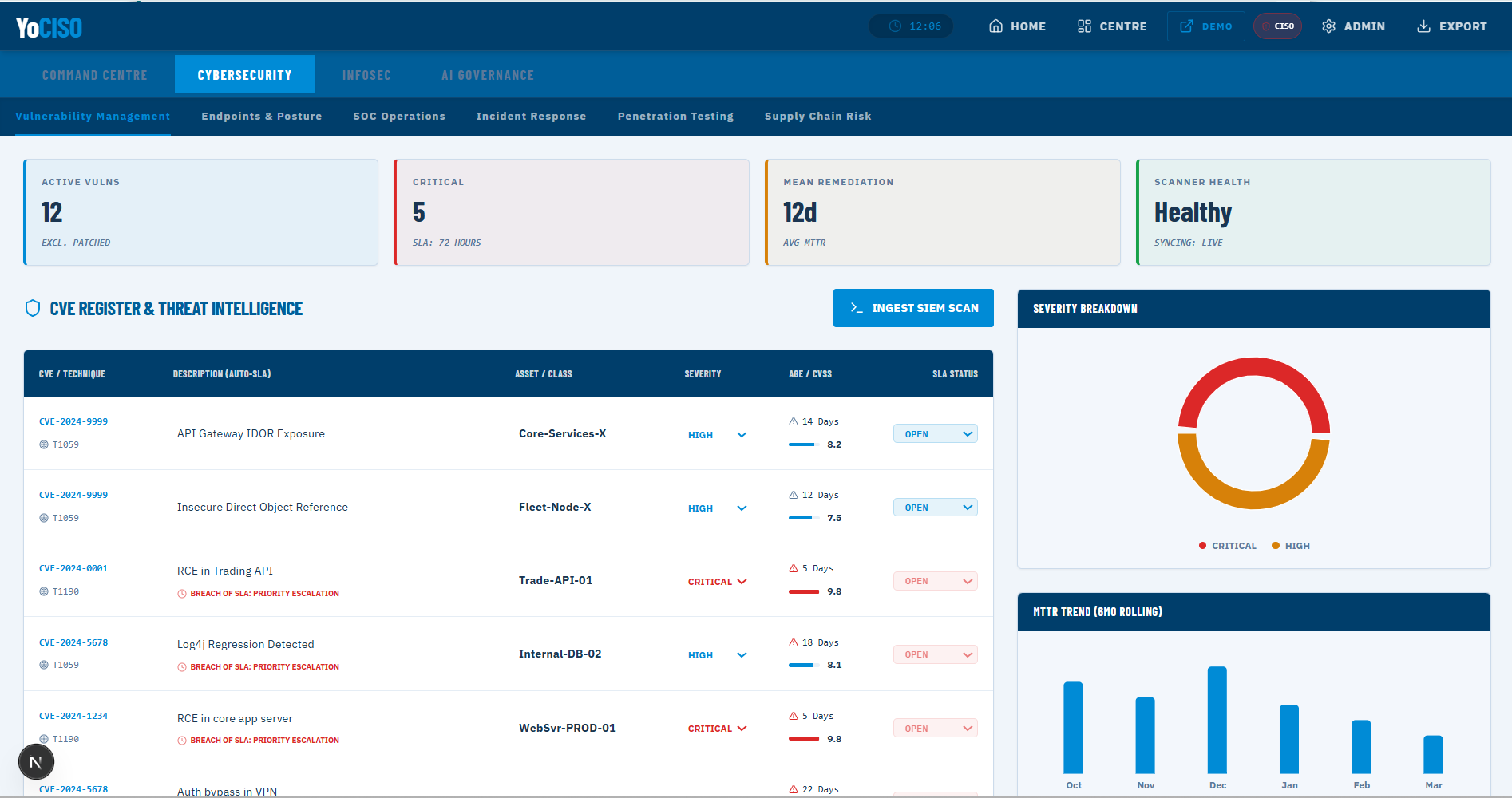
Task: Click the Oct bar in MTTR trend chart
Action: pyautogui.click(x=1073, y=728)
